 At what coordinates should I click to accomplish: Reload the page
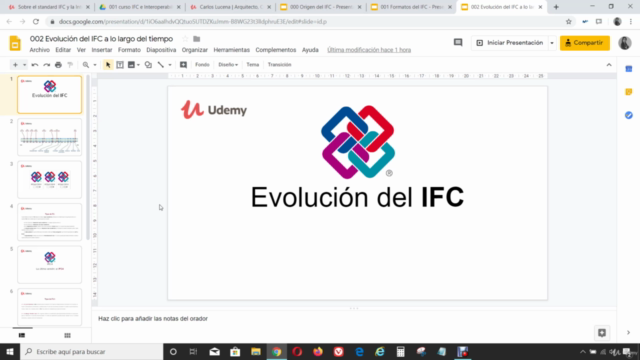[x=36, y=22]
